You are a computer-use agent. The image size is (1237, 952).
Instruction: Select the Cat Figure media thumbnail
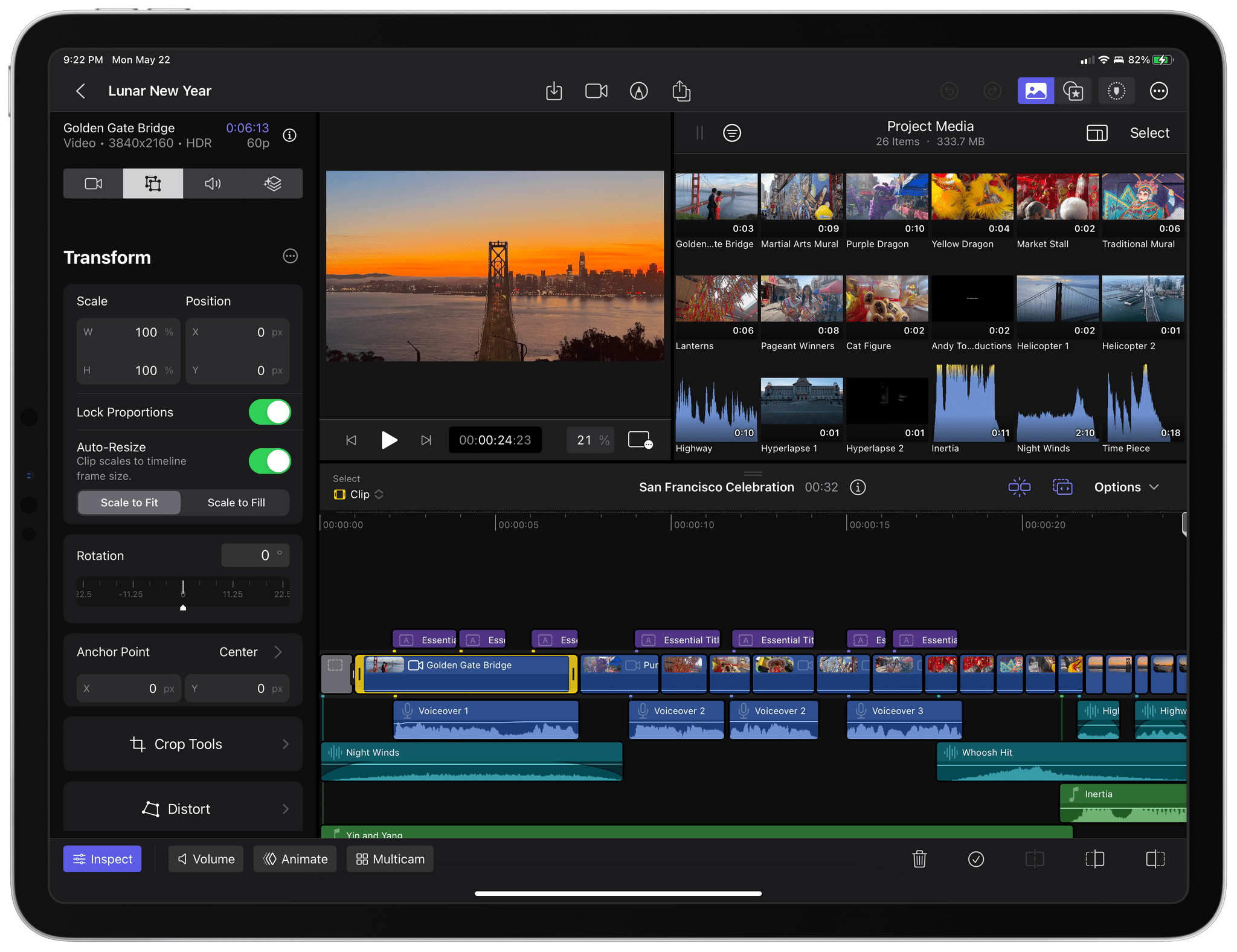(x=887, y=307)
